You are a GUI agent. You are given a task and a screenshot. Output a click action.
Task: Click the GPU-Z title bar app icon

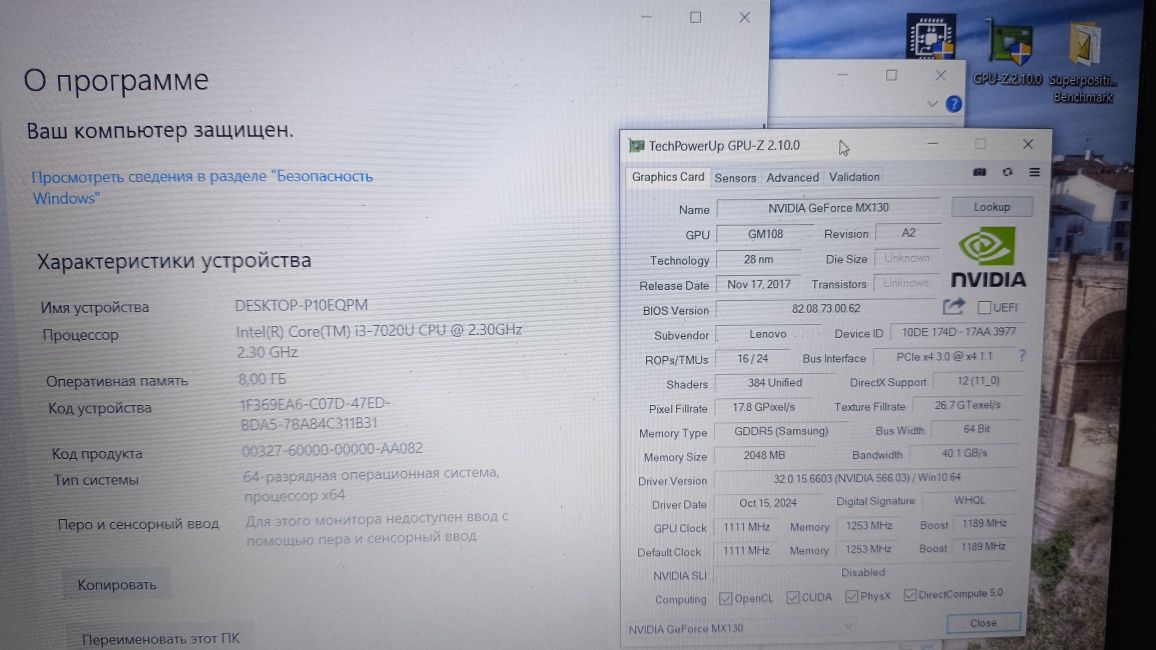(x=636, y=146)
